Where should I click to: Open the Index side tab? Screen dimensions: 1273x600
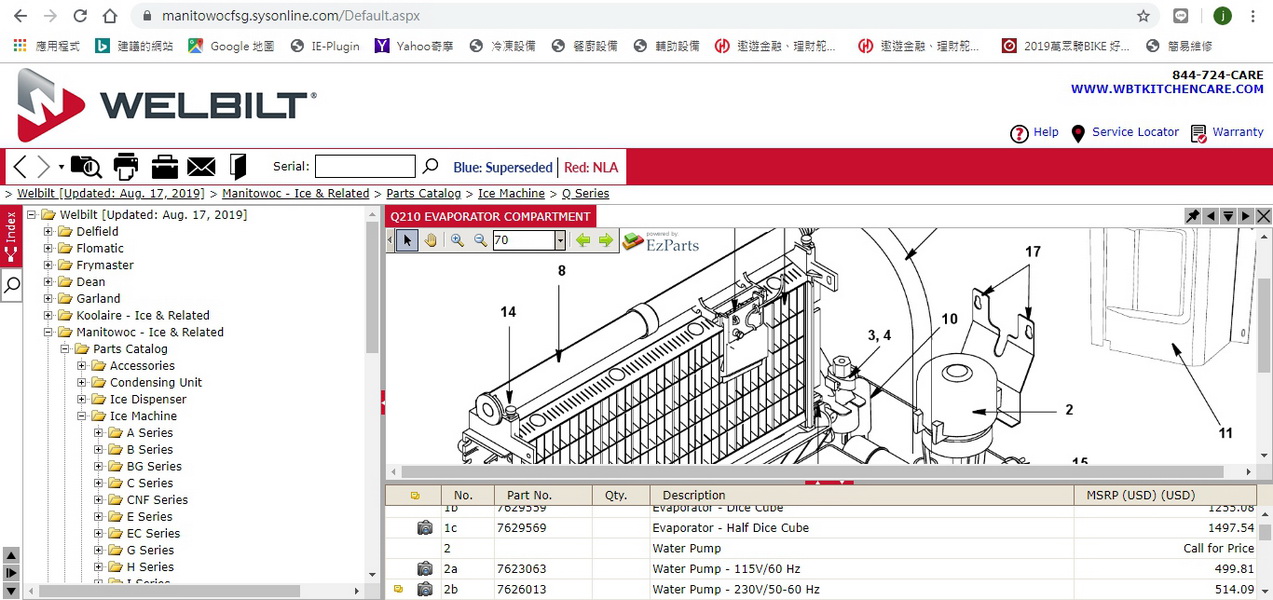[11, 236]
